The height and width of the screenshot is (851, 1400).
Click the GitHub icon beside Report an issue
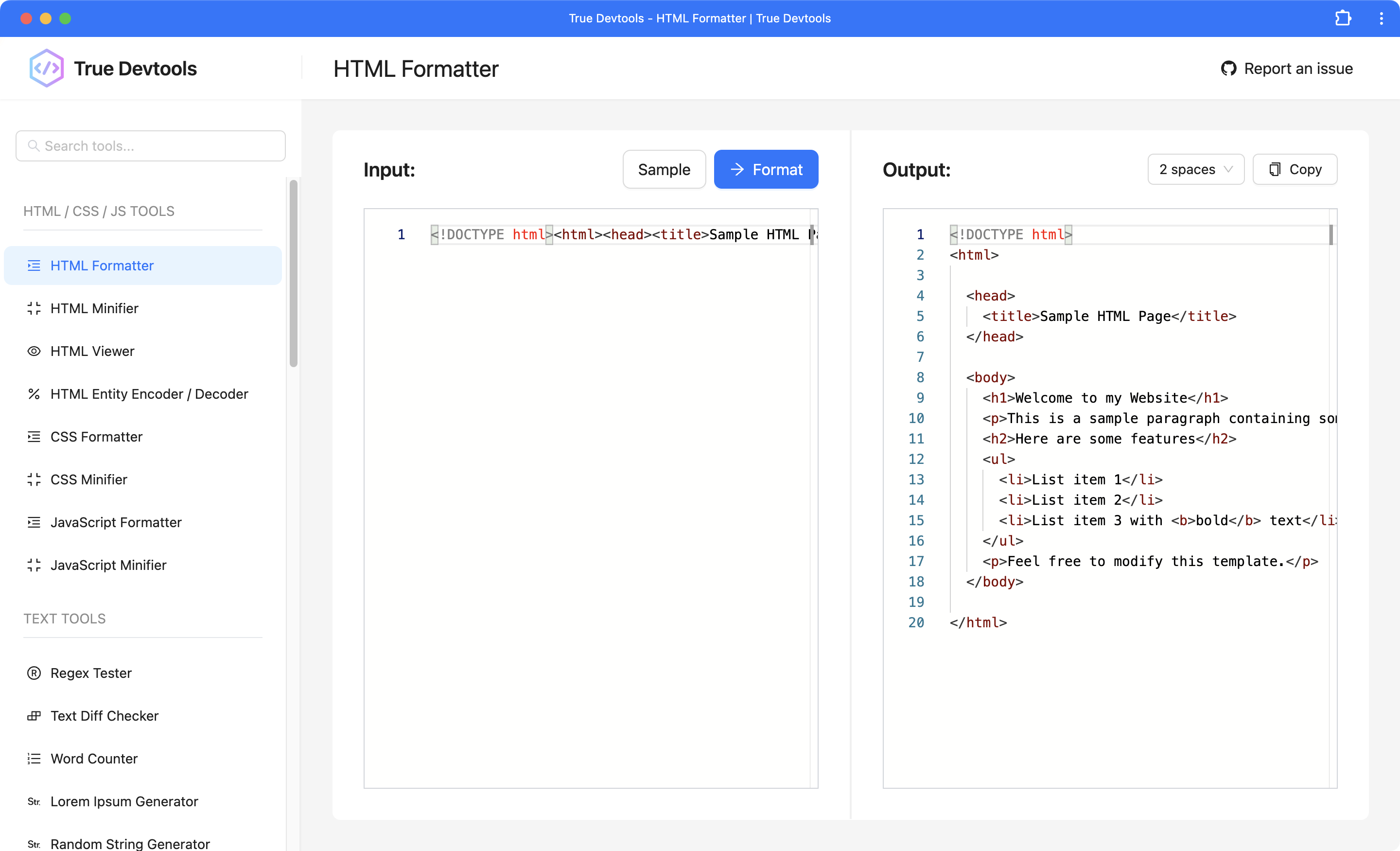1228,69
